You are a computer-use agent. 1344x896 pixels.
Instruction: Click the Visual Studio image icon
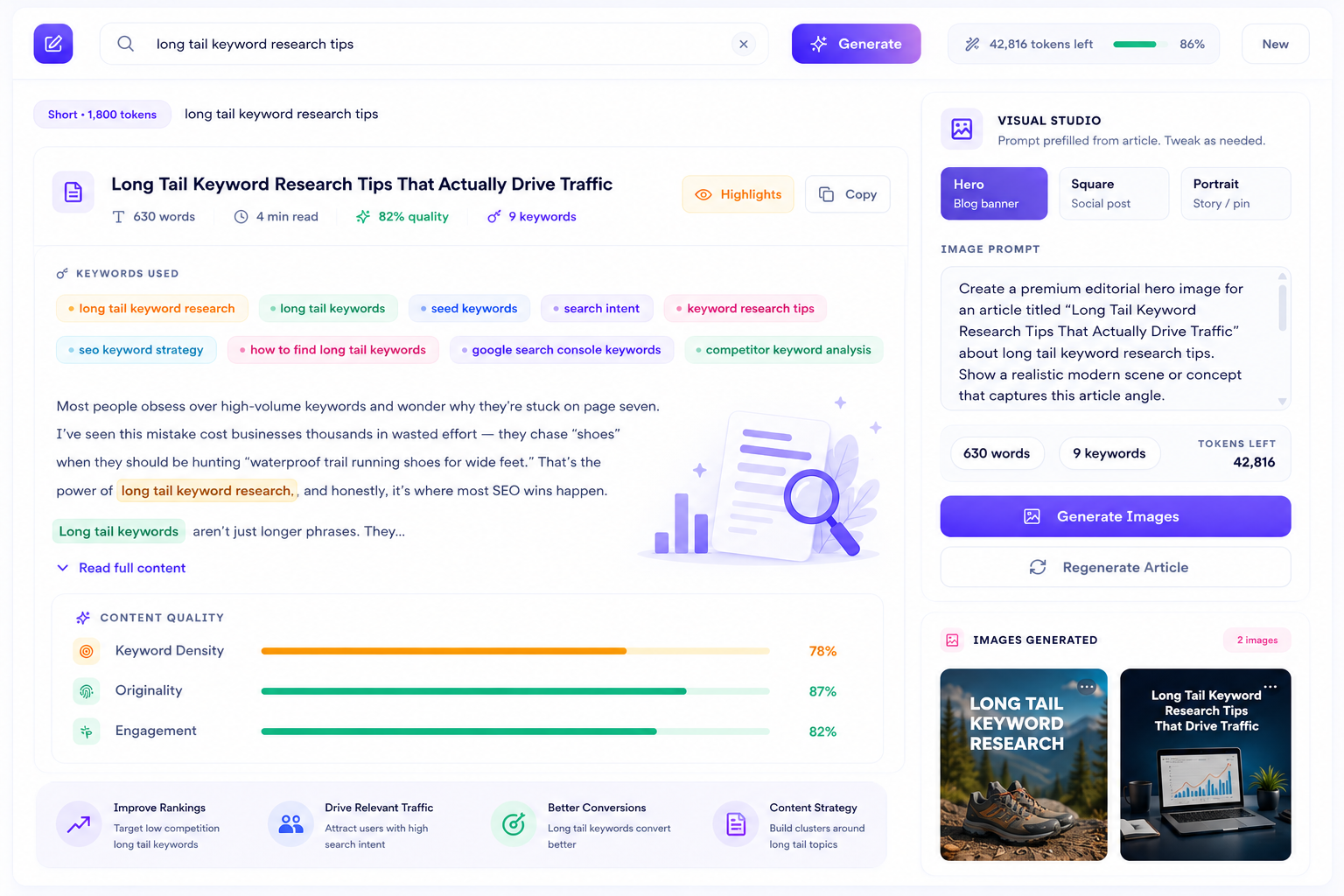pyautogui.click(x=962, y=129)
